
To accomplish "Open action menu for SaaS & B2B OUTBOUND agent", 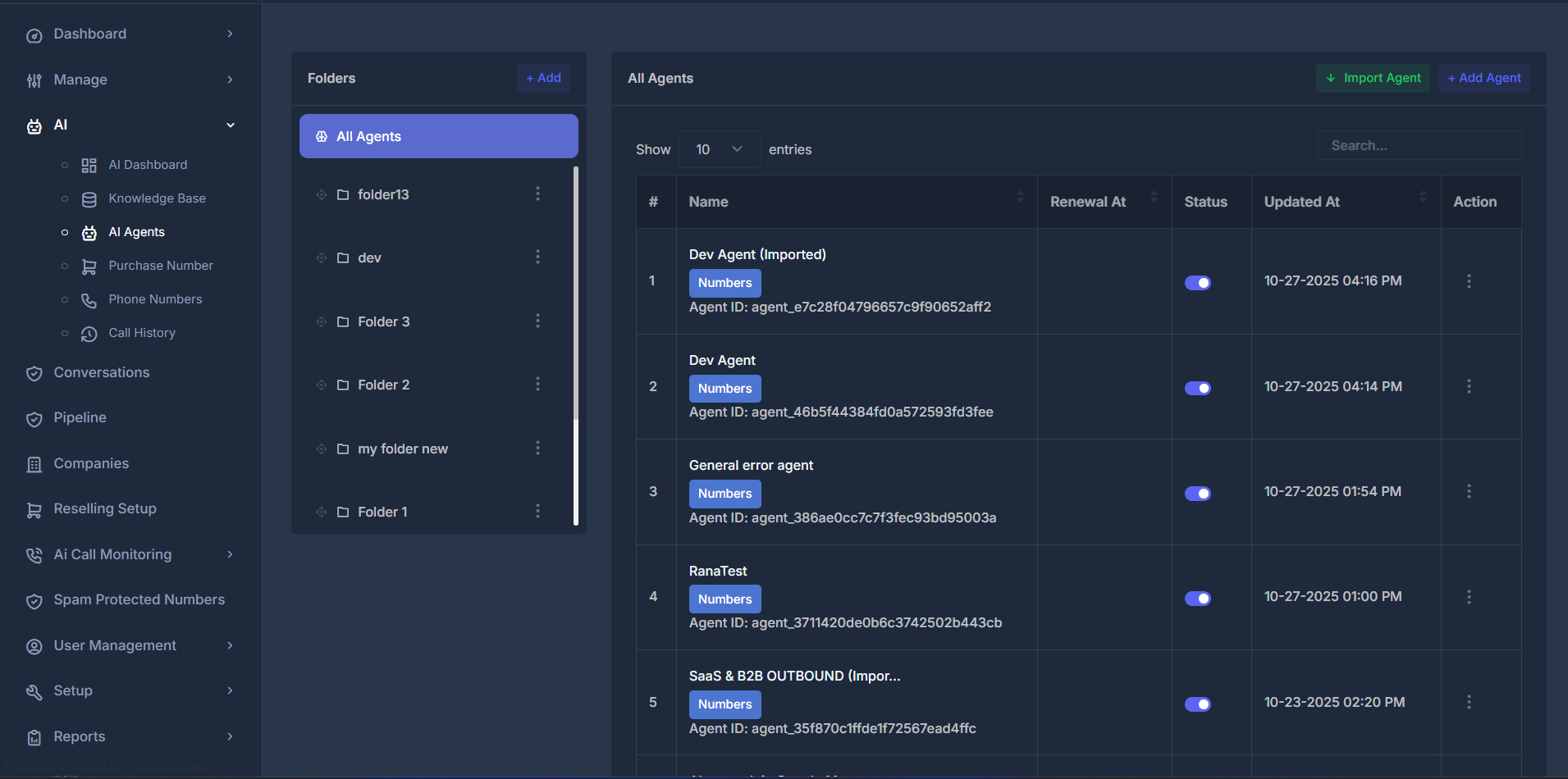I will [1469, 702].
